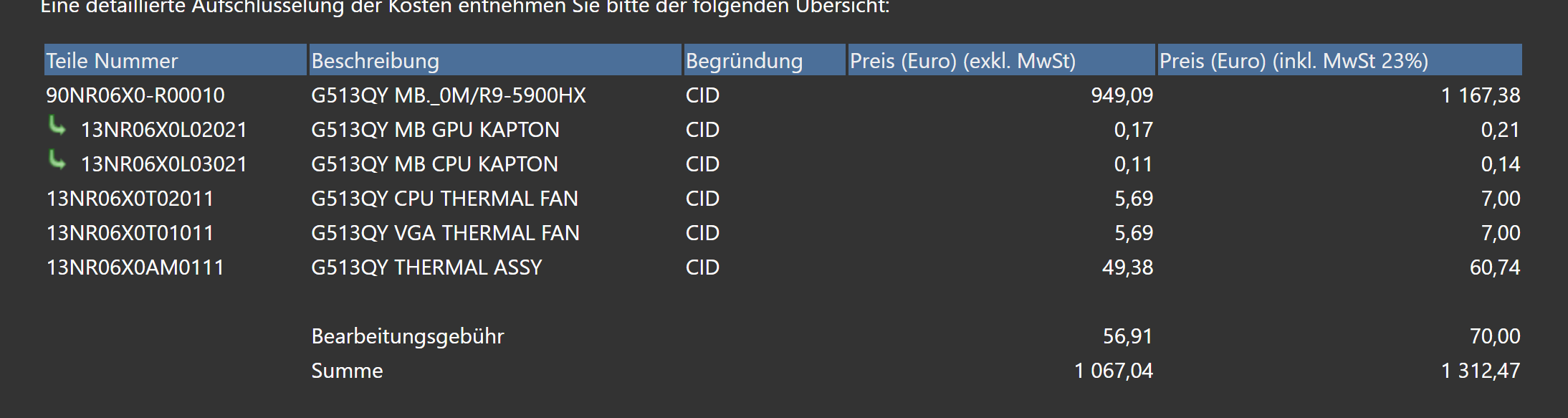Click green arrow icon beside 13NR06X0L03021

[57, 161]
